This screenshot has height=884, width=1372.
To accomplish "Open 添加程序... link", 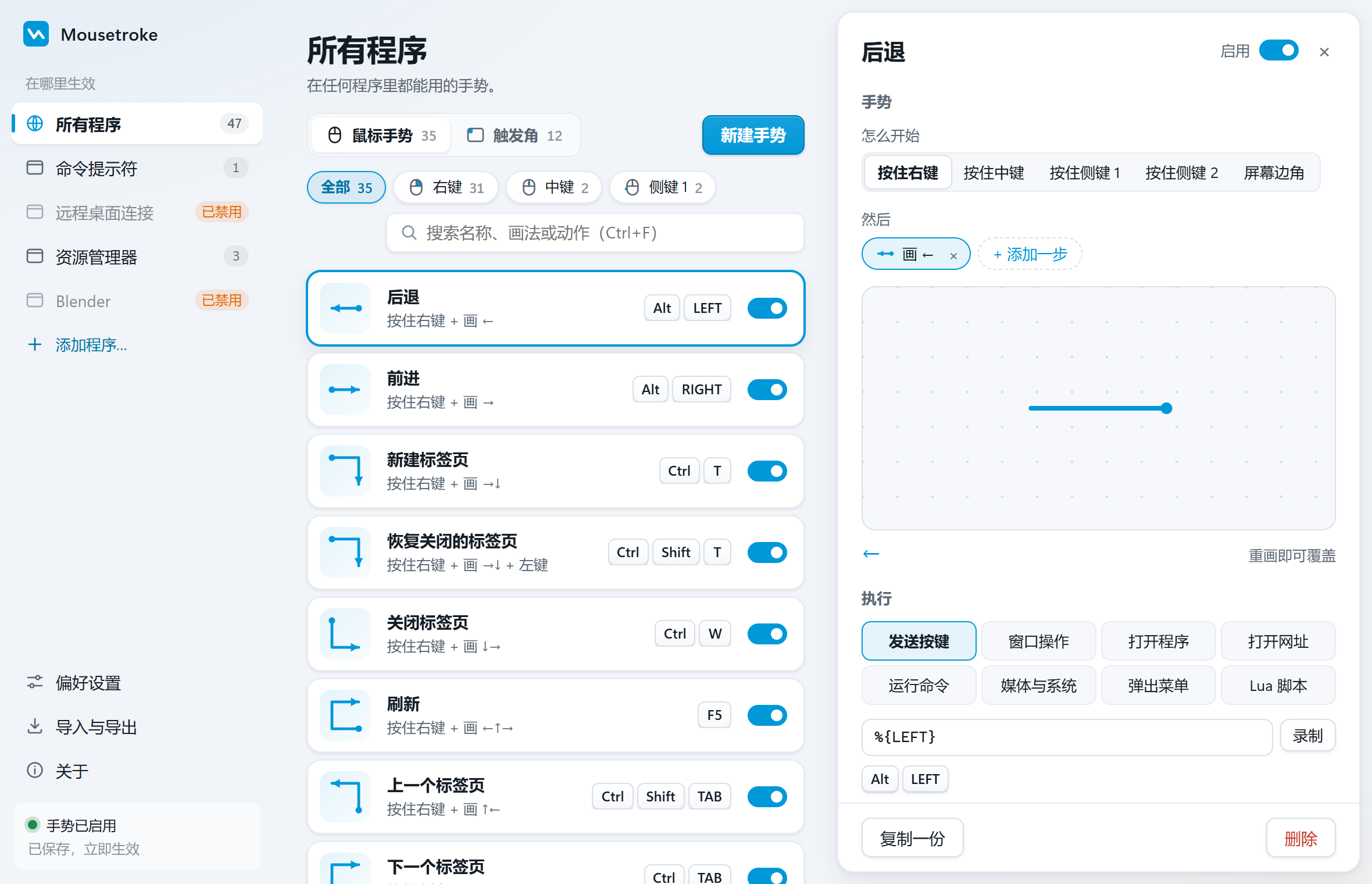I will click(91, 345).
